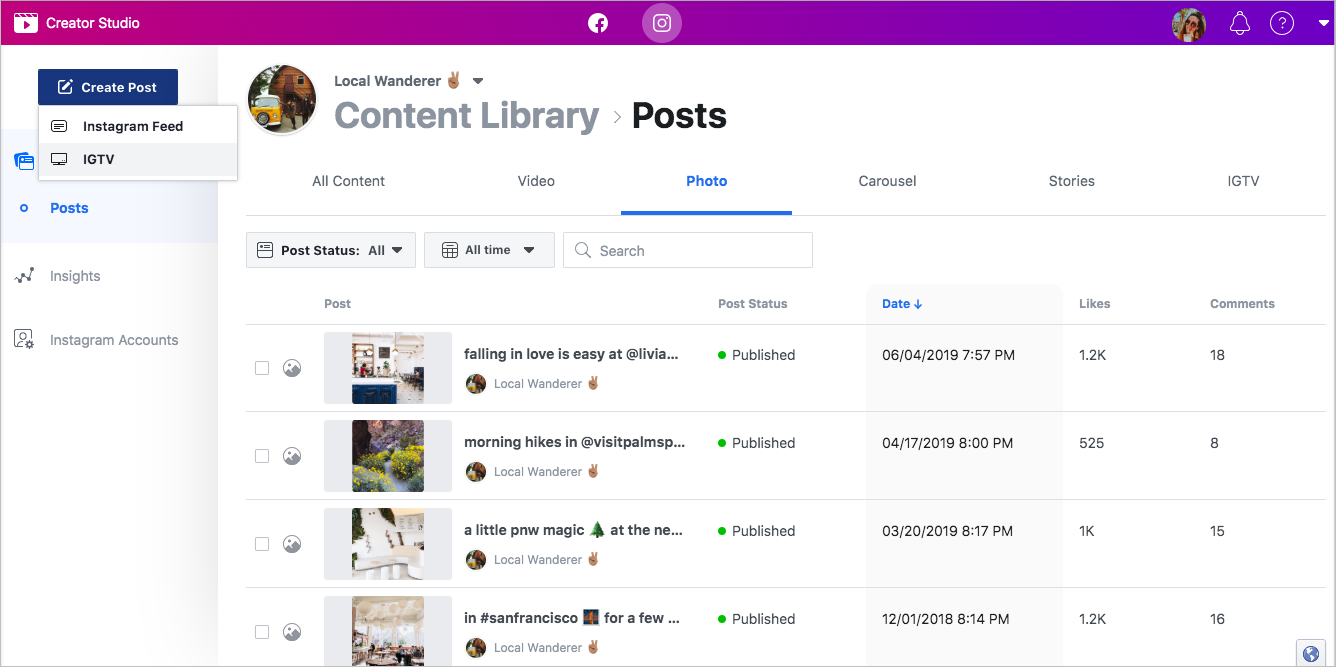Expand the 'All time' date filter

pos(489,250)
